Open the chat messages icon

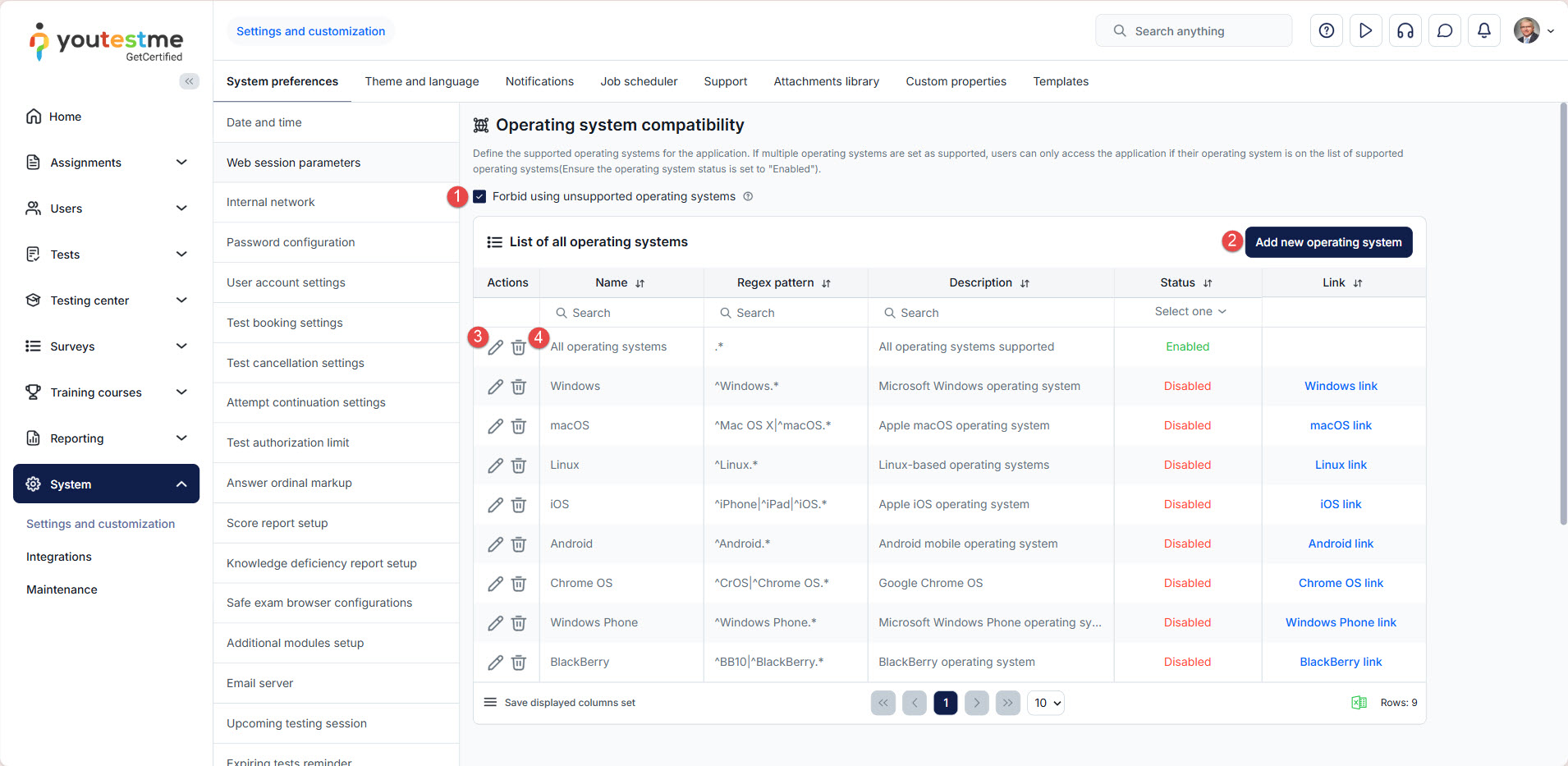click(1445, 31)
